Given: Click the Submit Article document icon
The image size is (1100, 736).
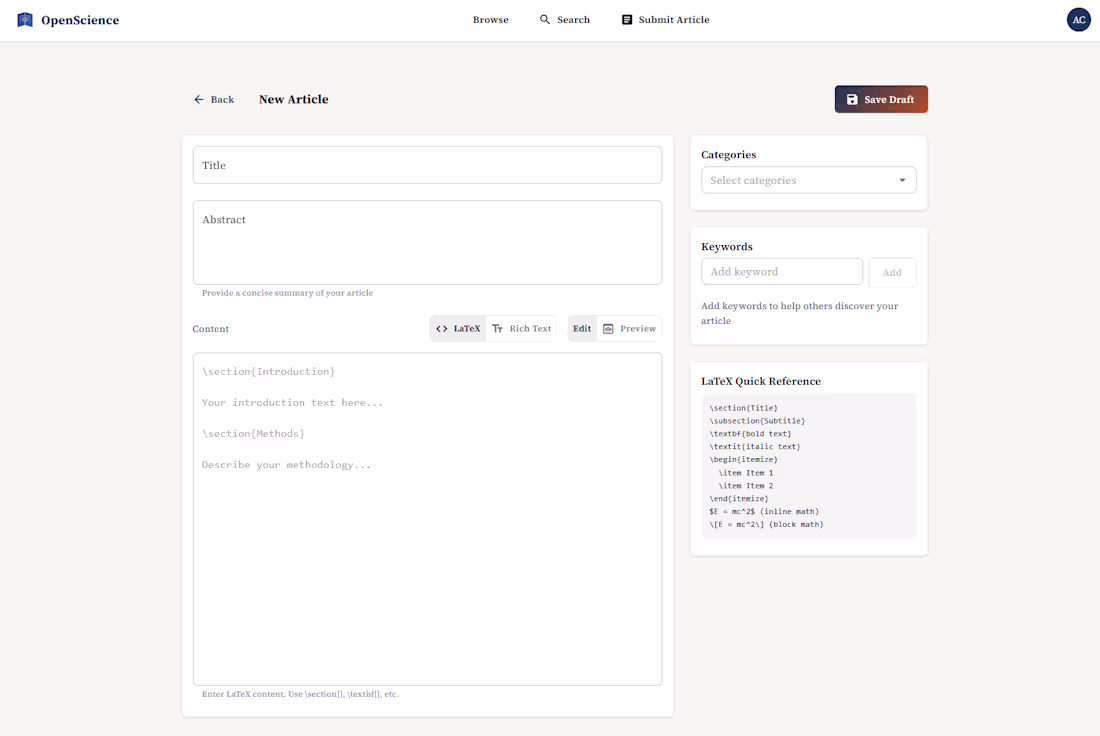Looking at the screenshot, I should click(626, 20).
